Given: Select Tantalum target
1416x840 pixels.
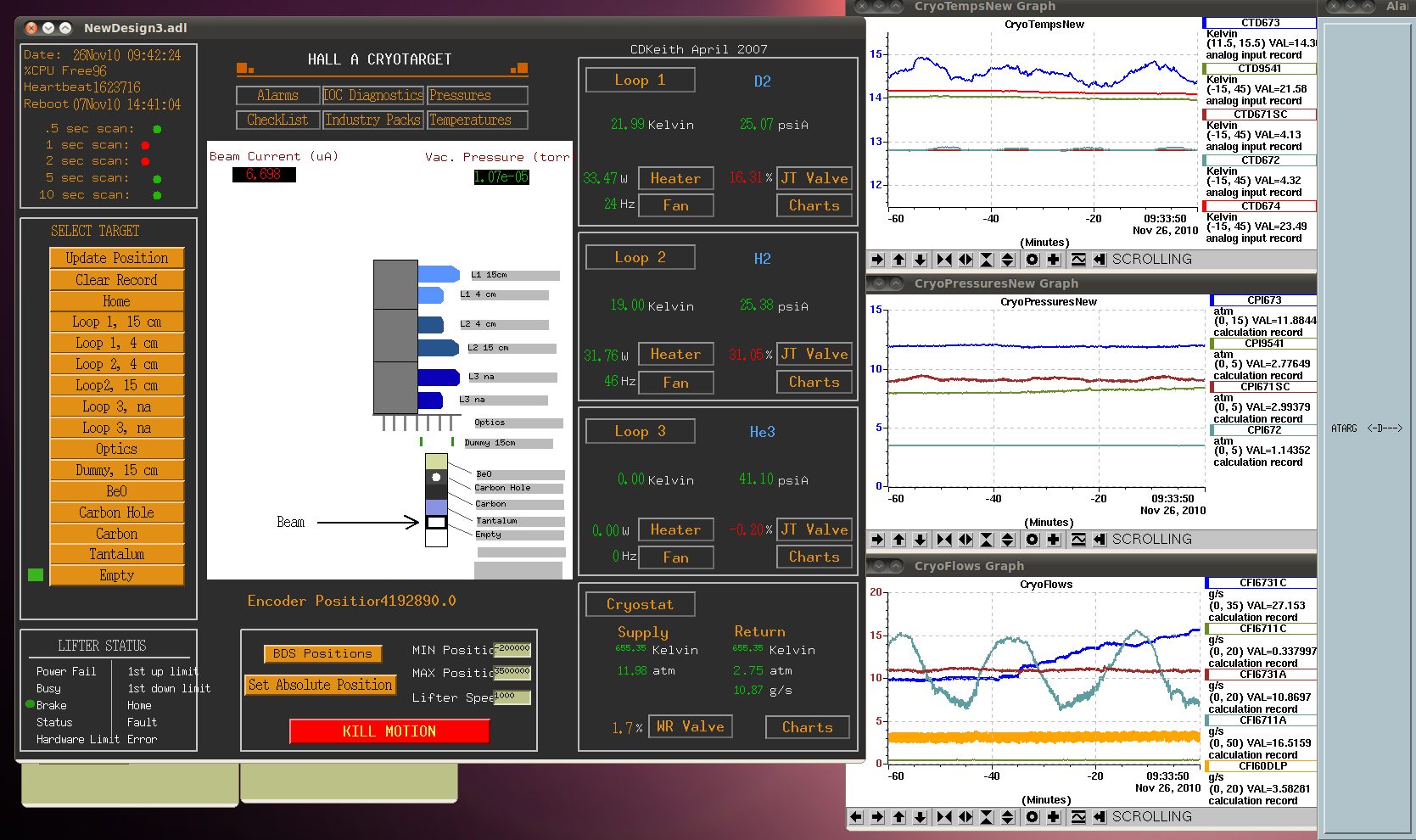Looking at the screenshot, I should [x=117, y=554].
